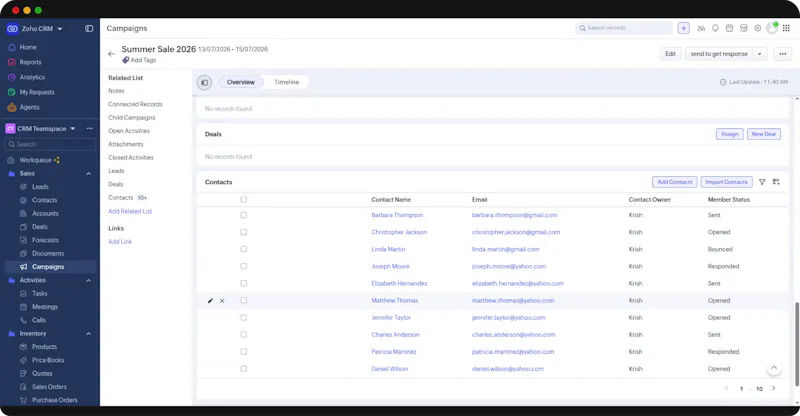The height and width of the screenshot is (416, 800).
Task: Open Reports in the sidebar
Action: point(30,62)
